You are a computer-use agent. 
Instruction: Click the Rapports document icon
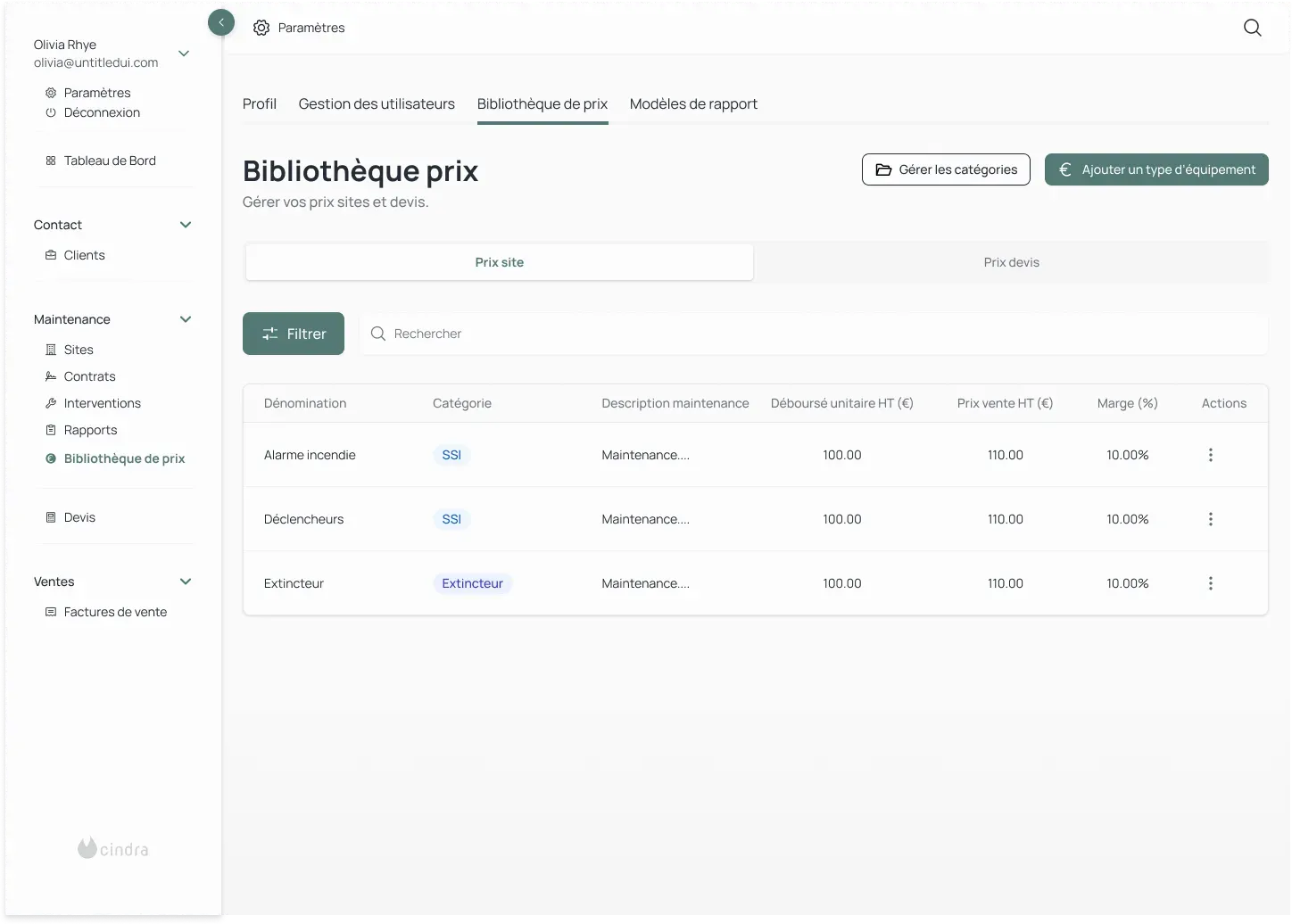pos(51,430)
